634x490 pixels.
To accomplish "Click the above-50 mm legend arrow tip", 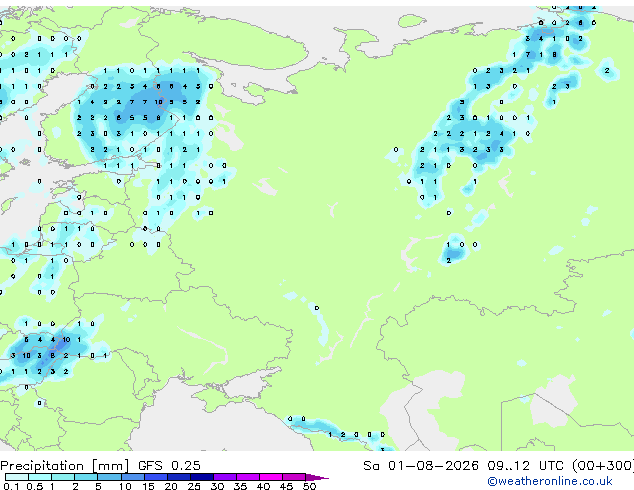I will (x=317, y=477).
